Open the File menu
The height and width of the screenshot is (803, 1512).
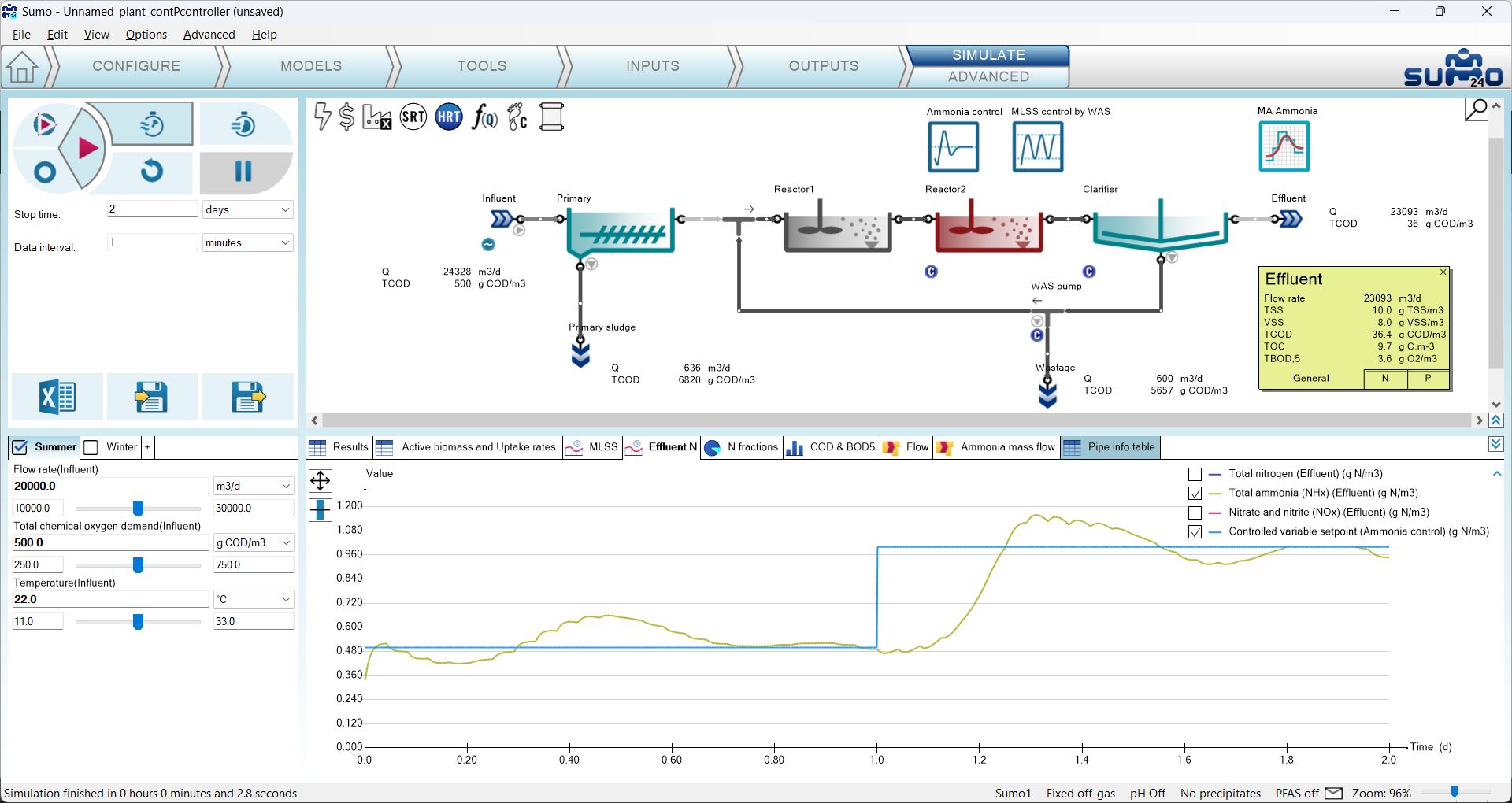[21, 35]
